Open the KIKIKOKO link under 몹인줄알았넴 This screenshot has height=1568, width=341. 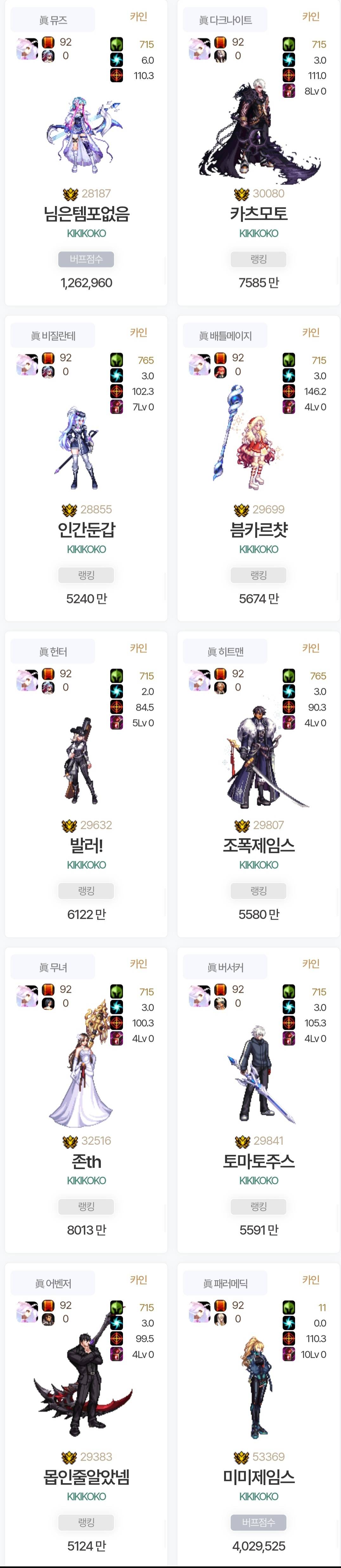pyautogui.click(x=87, y=1496)
